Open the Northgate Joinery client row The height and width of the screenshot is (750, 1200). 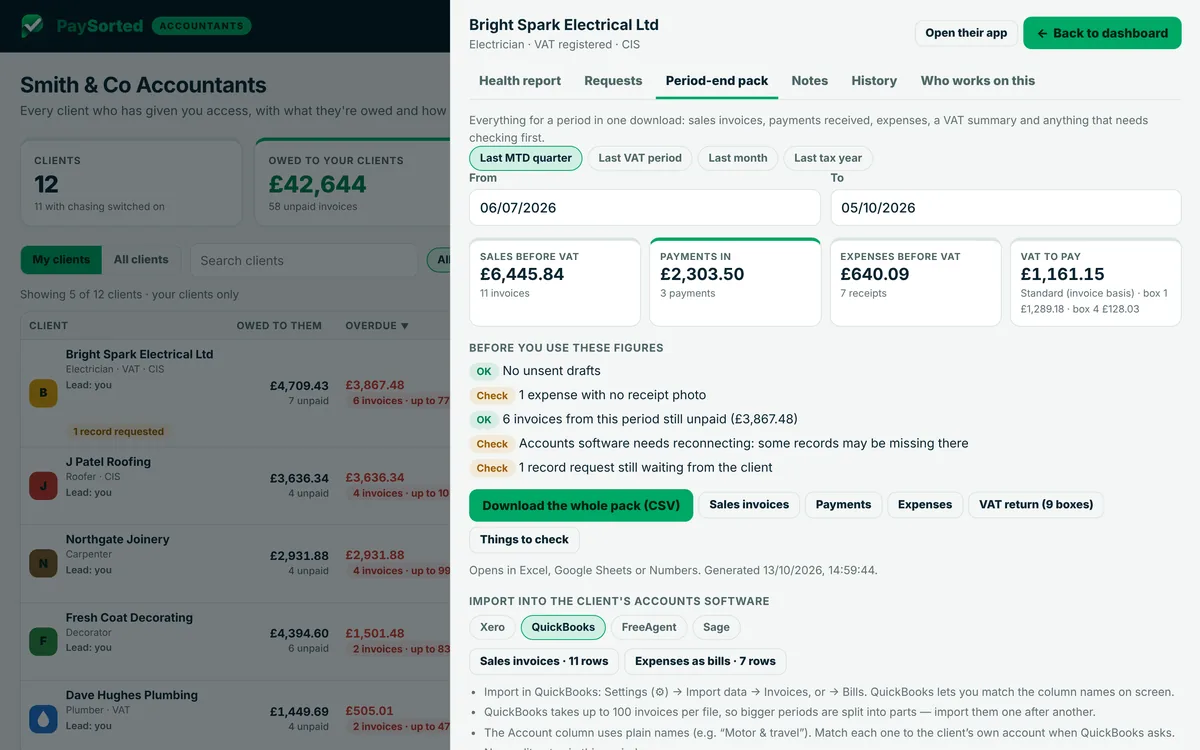pos(235,563)
